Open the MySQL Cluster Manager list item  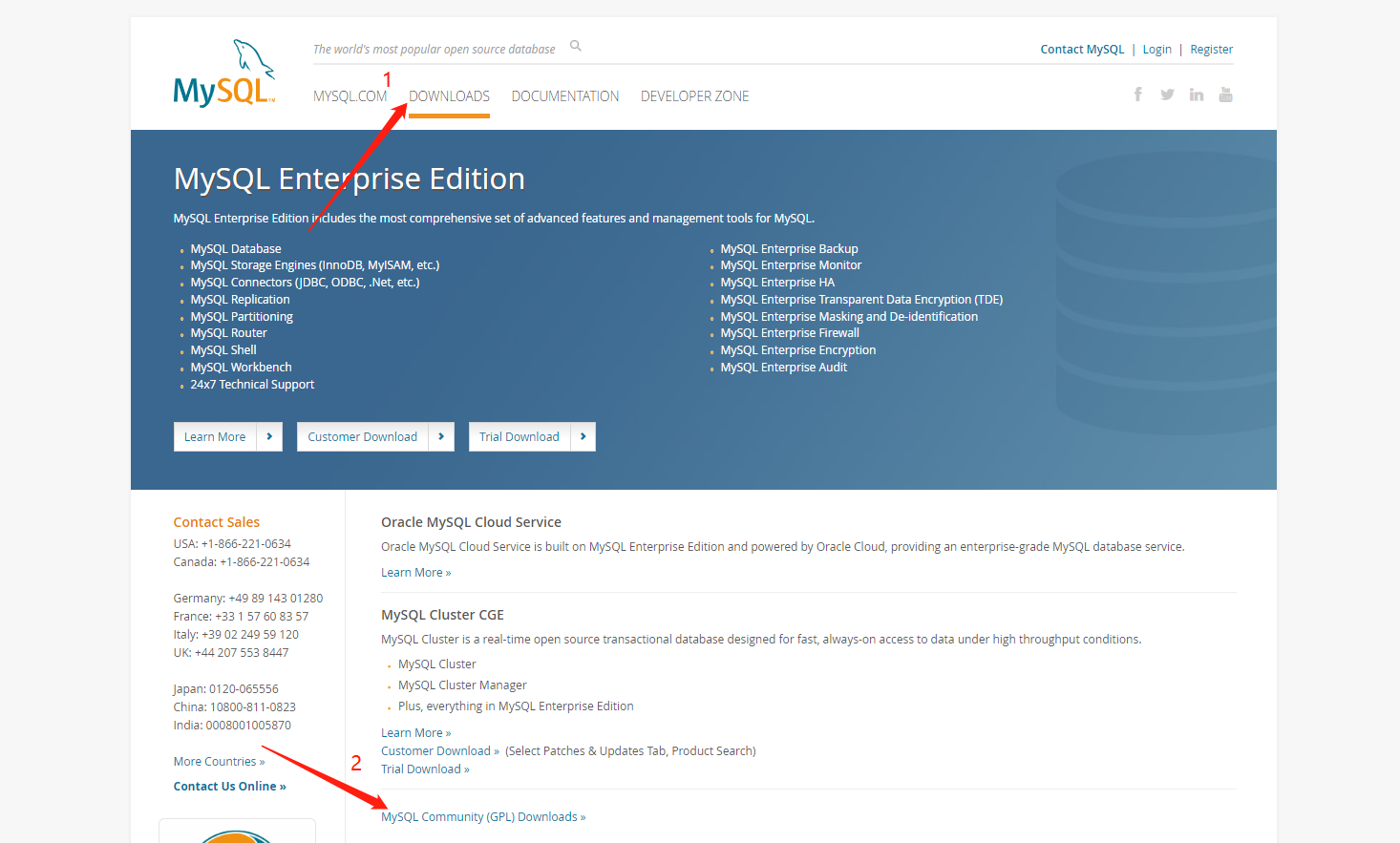point(462,685)
